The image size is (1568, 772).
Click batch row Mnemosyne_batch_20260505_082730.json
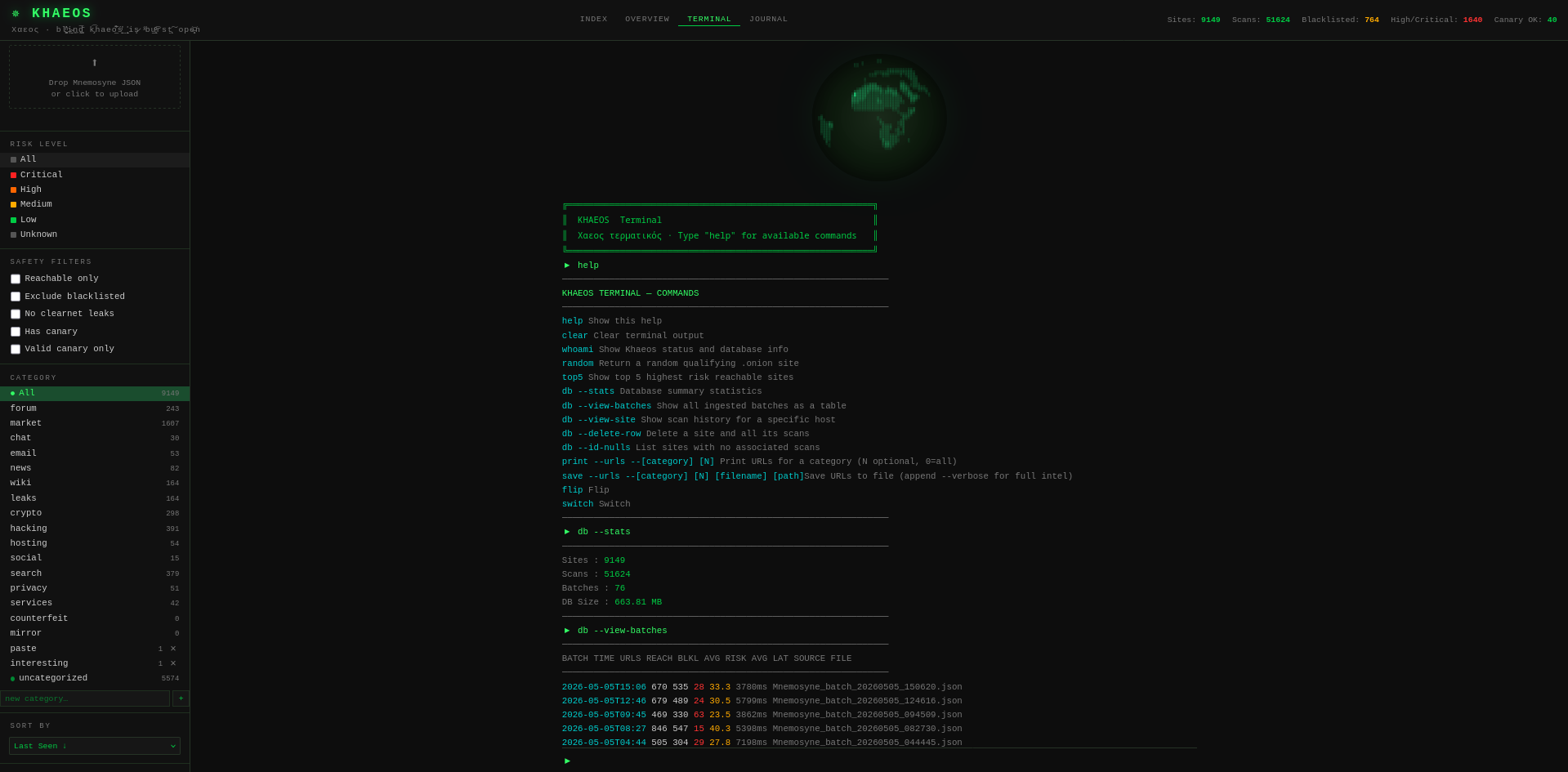(x=762, y=729)
